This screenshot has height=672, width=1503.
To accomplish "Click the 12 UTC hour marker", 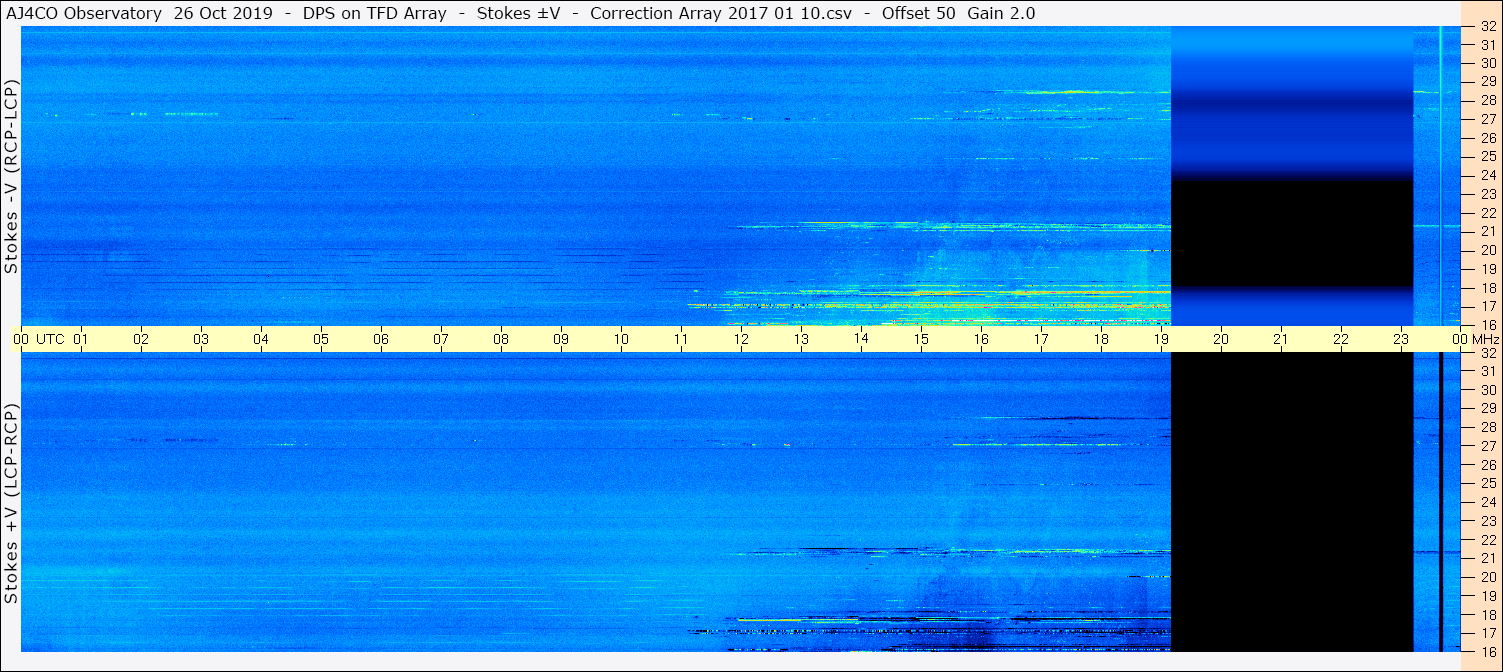I will (x=741, y=339).
